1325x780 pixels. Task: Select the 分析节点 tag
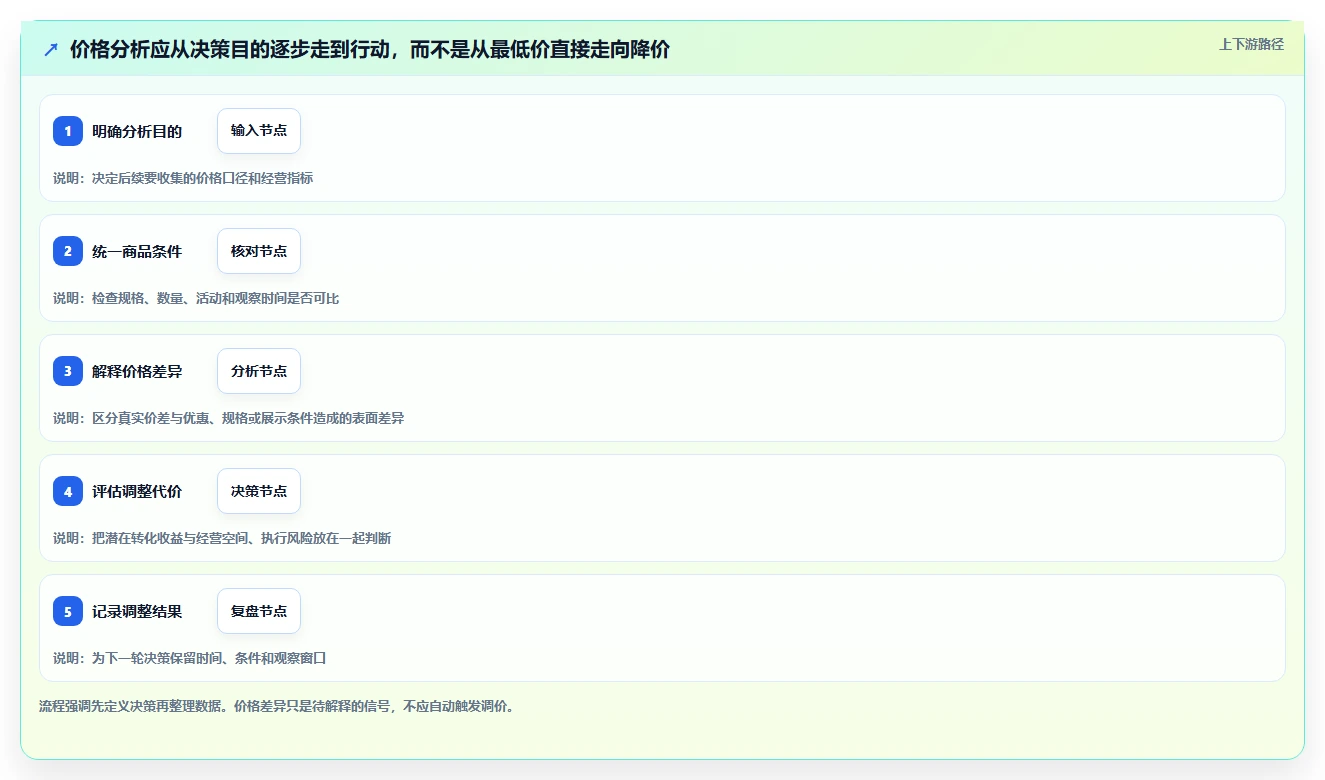click(x=259, y=371)
